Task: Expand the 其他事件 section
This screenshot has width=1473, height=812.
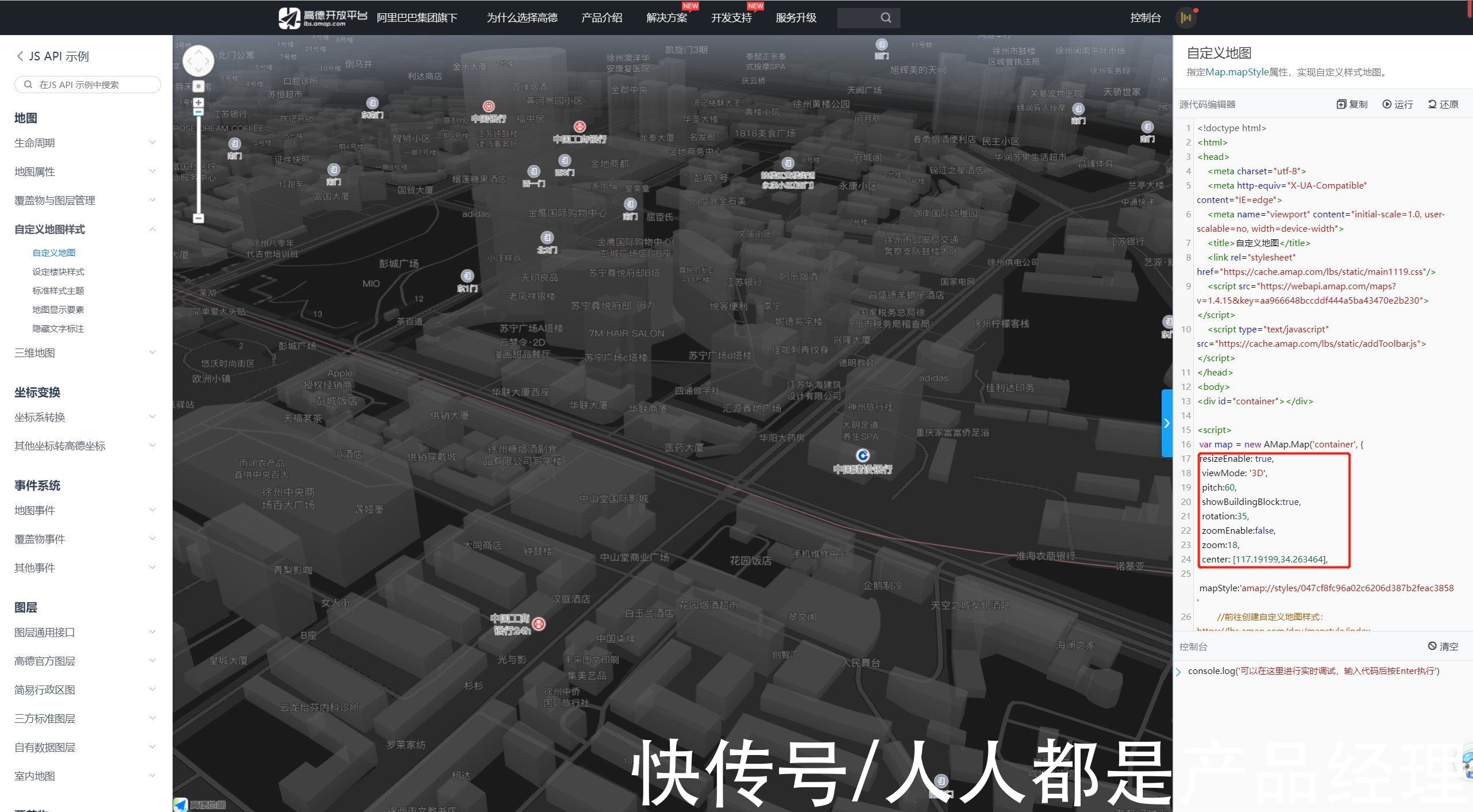Action: click(86, 568)
